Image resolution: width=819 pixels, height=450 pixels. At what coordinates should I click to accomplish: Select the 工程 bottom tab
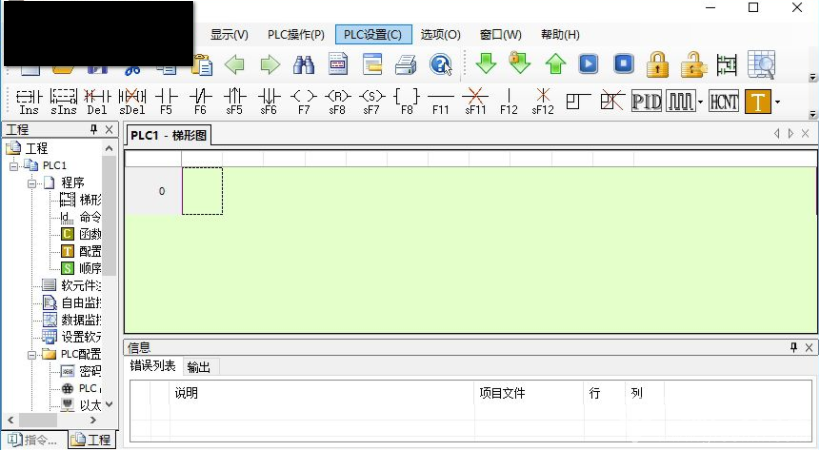[91, 440]
